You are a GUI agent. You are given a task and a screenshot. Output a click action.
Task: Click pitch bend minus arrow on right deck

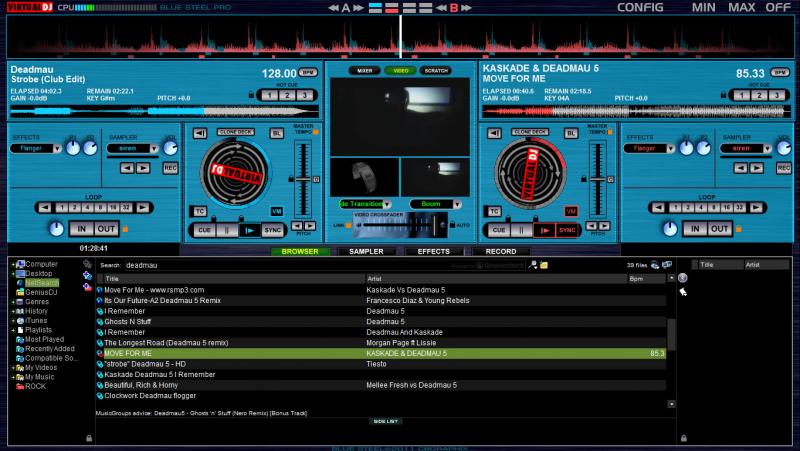point(592,226)
